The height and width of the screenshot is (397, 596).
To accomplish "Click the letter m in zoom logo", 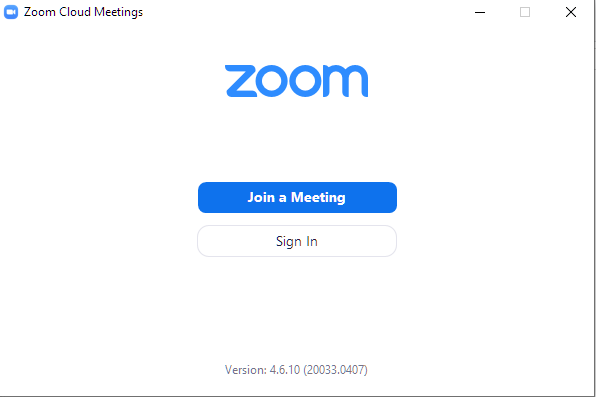I will coord(346,81).
